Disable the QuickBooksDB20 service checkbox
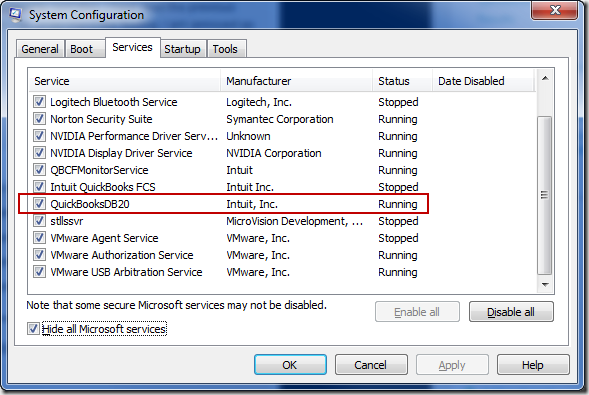Viewport: 589px width, 395px height. (x=39, y=204)
